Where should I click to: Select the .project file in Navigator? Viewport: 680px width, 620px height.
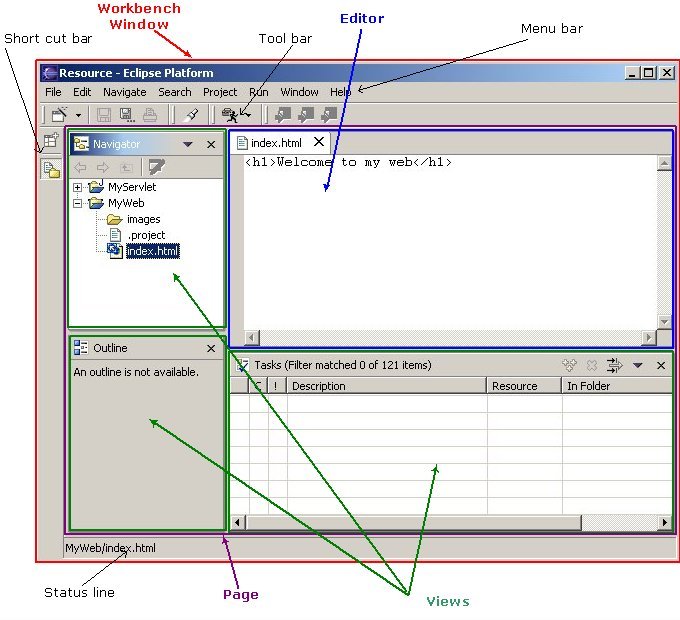tap(146, 235)
